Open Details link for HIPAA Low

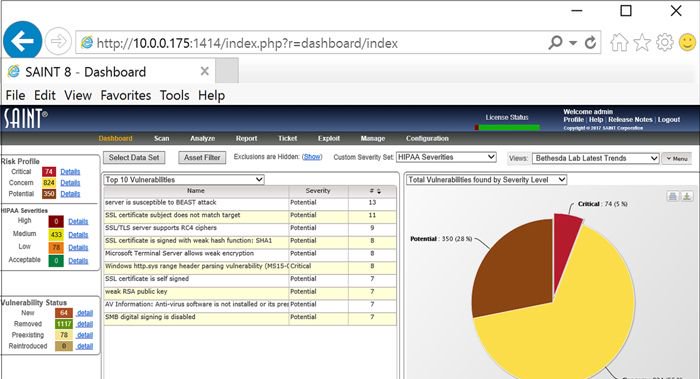pyautogui.click(x=78, y=247)
